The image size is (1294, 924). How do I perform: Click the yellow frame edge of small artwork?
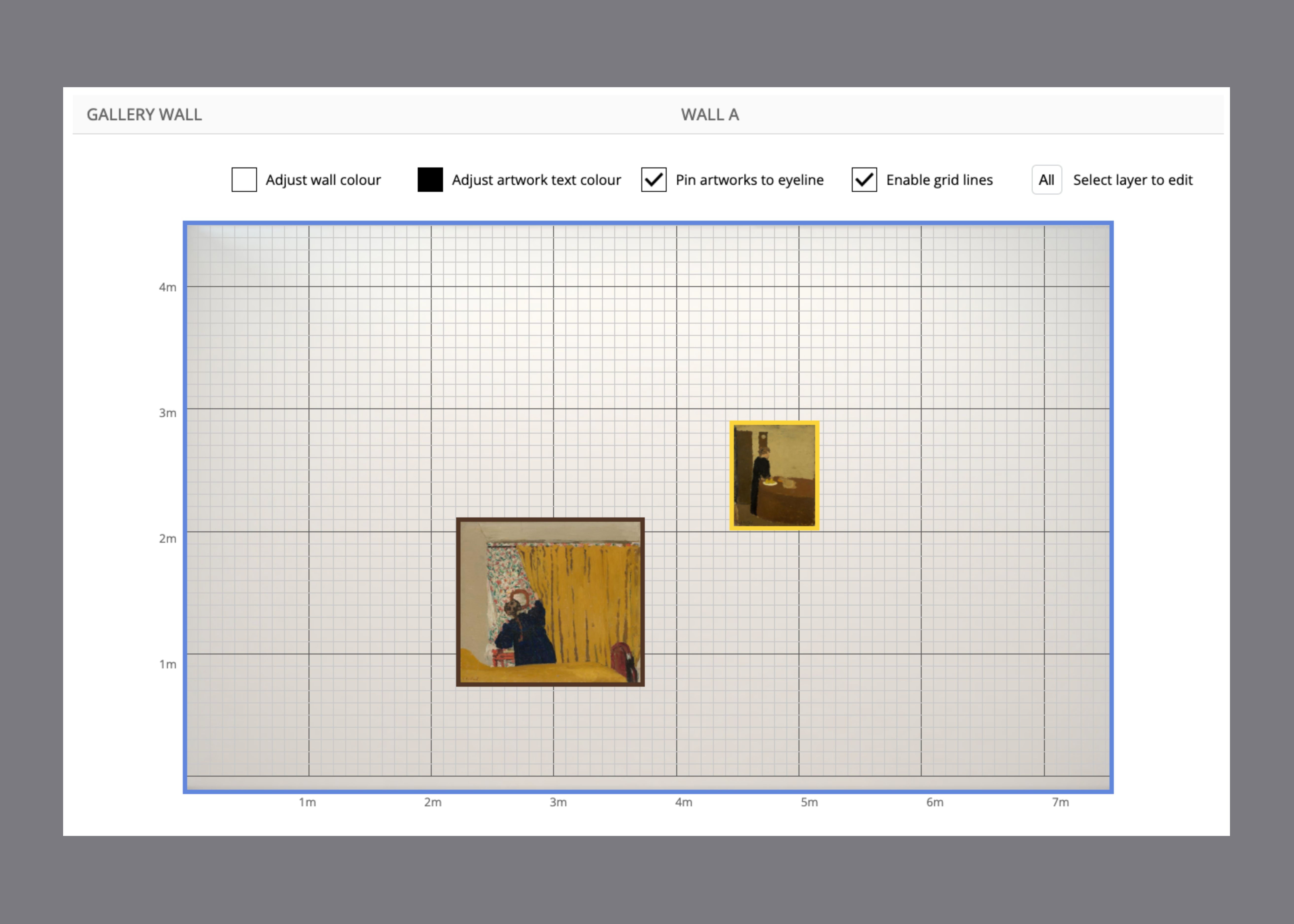click(x=732, y=476)
